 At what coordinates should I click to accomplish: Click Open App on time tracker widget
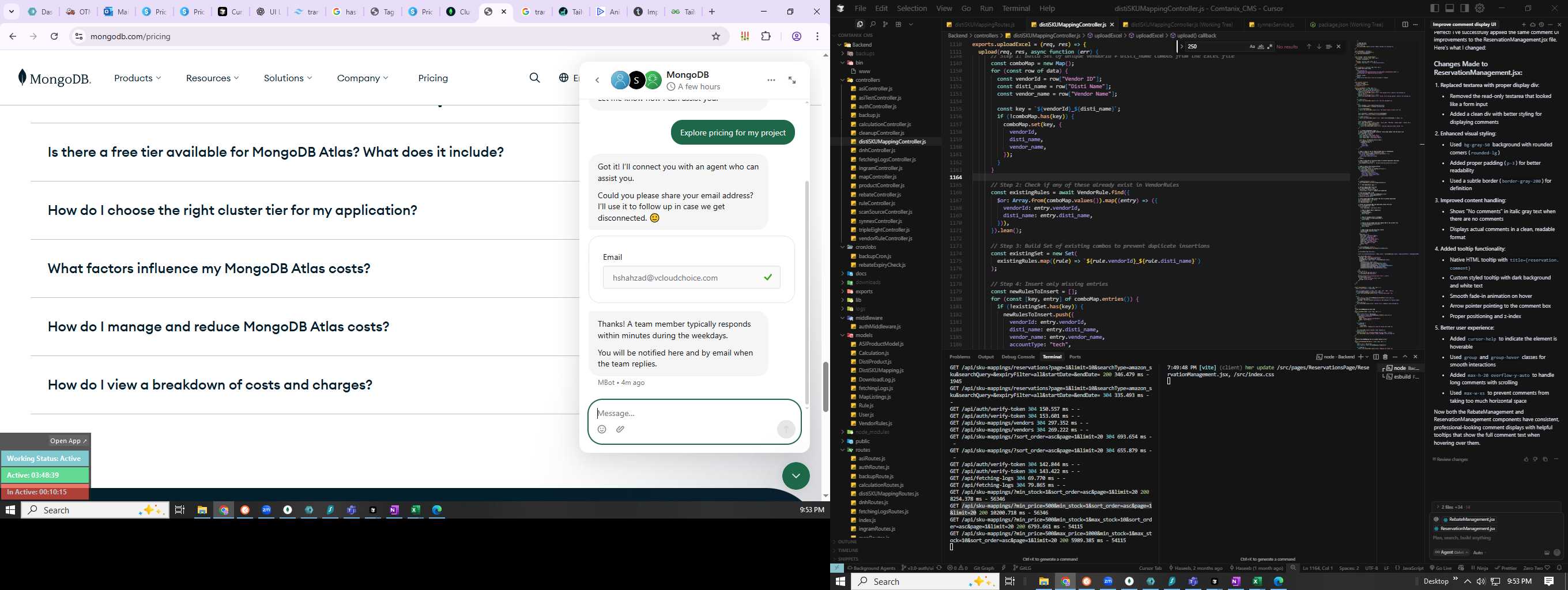tap(68, 441)
